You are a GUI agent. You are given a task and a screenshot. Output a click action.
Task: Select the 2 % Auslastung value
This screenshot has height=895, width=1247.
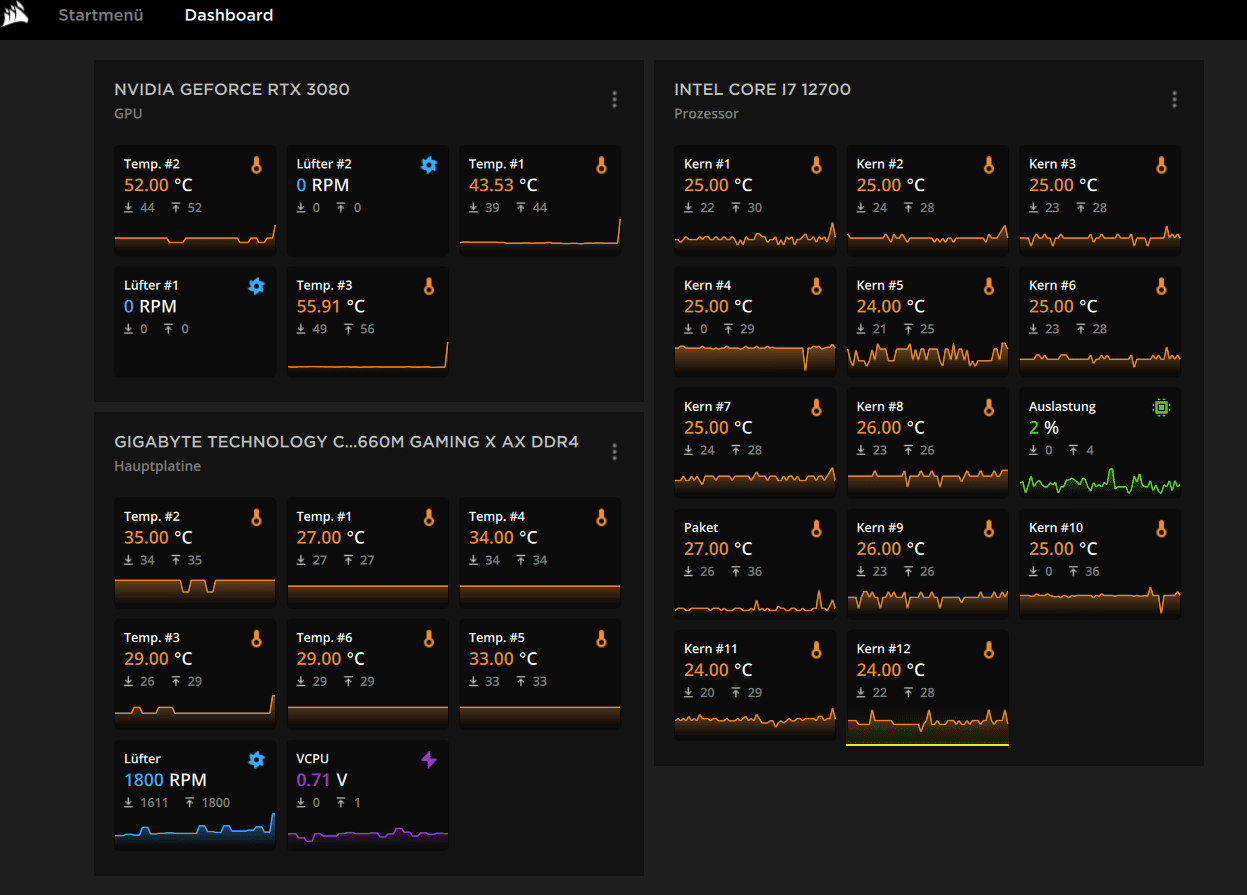[x=1044, y=427]
